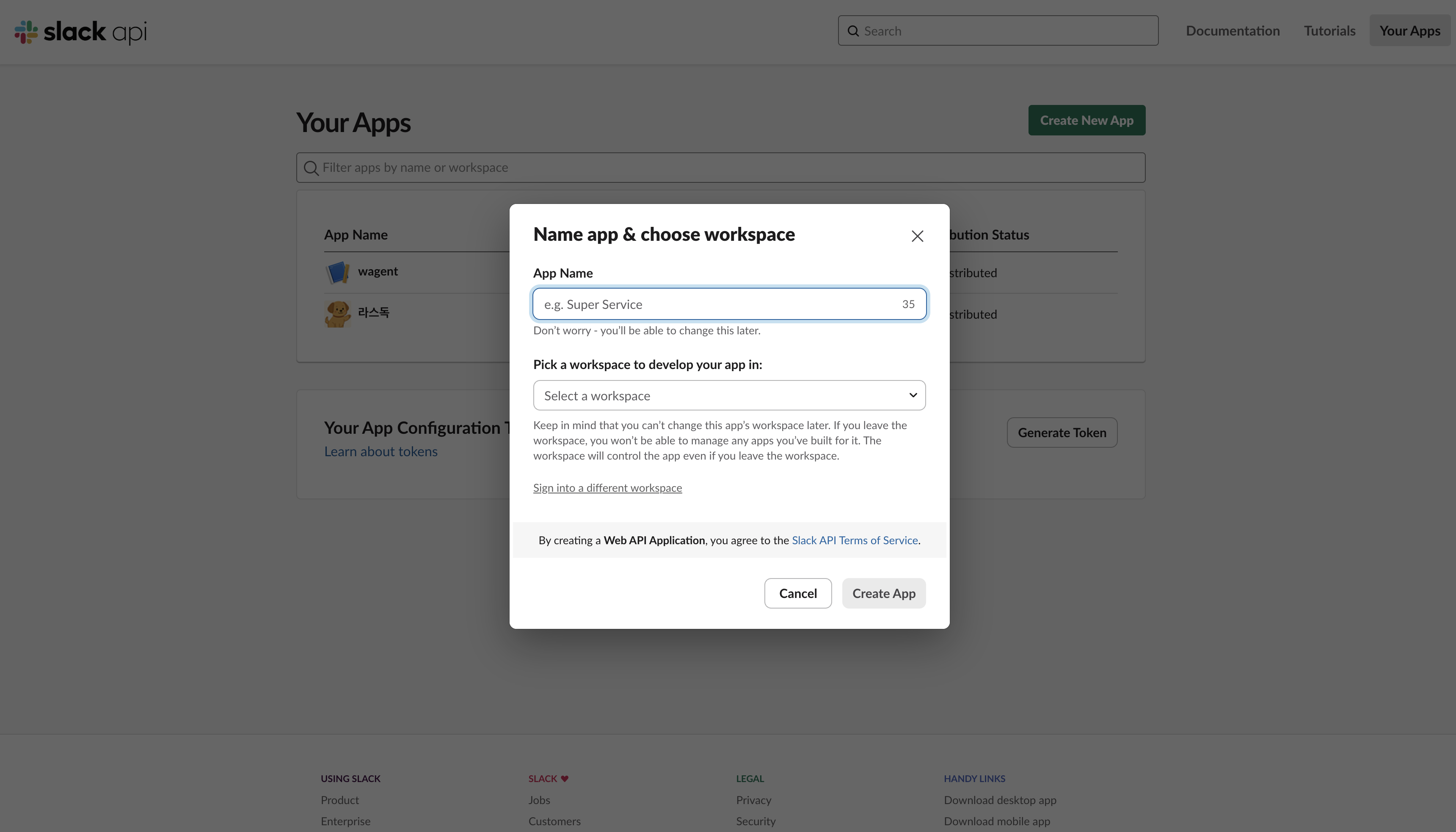This screenshot has height=832, width=1456.
Task: Open the Enterprise footer link
Action: 345,821
